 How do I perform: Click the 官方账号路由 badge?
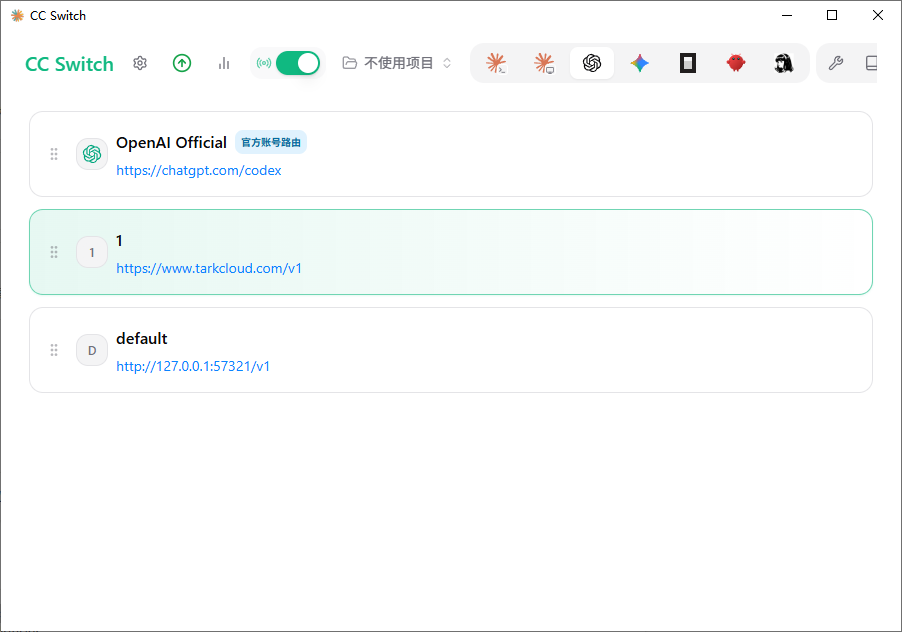[x=271, y=143]
